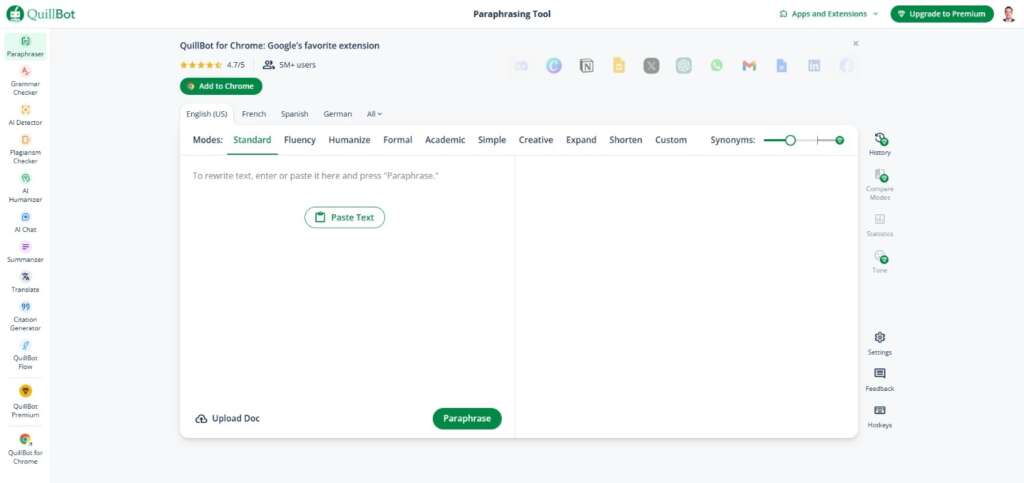Screen dimensions: 1024x483
Task: Open AI Chat from sidebar
Action: click(25, 222)
